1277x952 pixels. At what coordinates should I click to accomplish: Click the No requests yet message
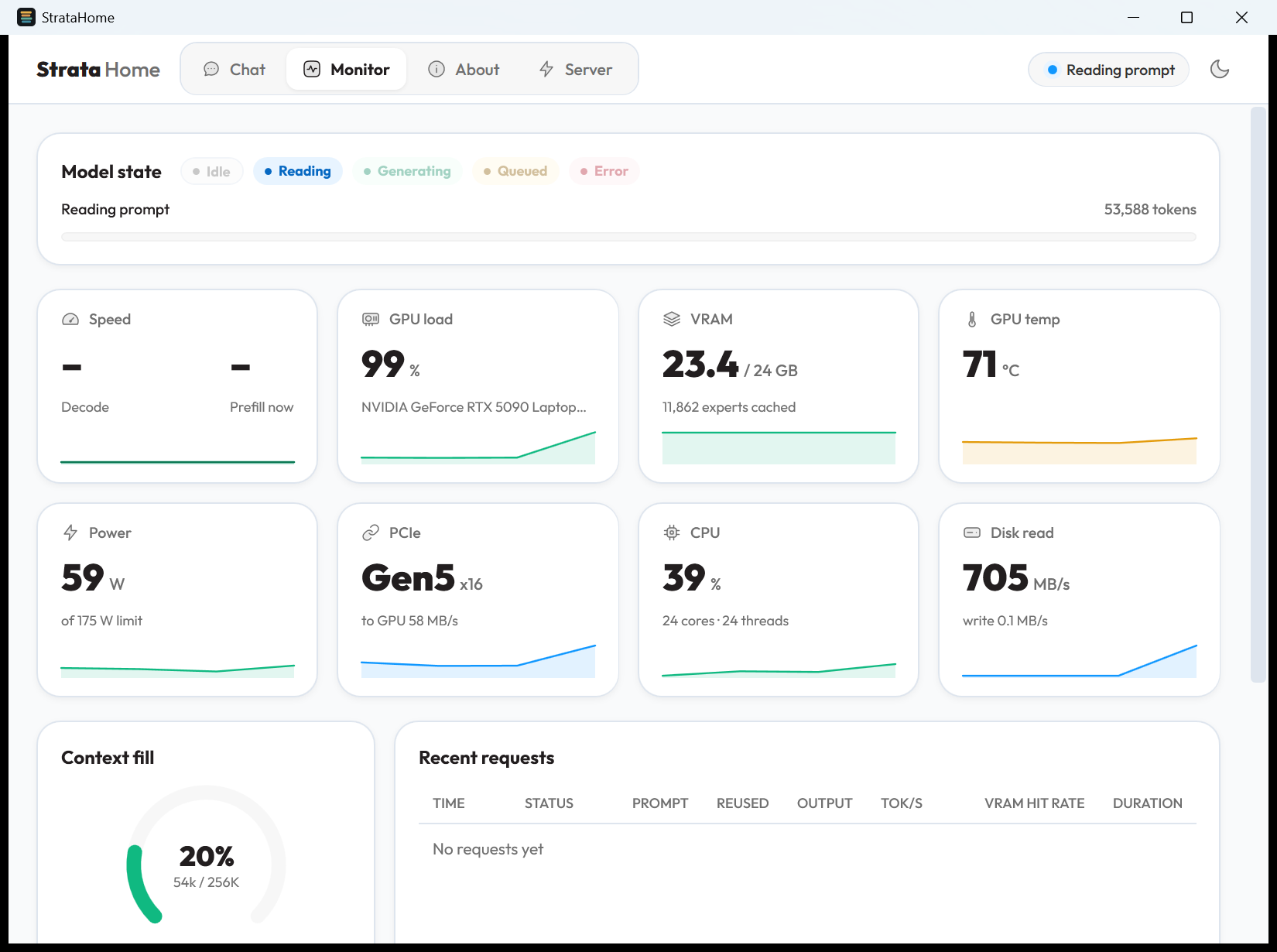pyautogui.click(x=488, y=850)
